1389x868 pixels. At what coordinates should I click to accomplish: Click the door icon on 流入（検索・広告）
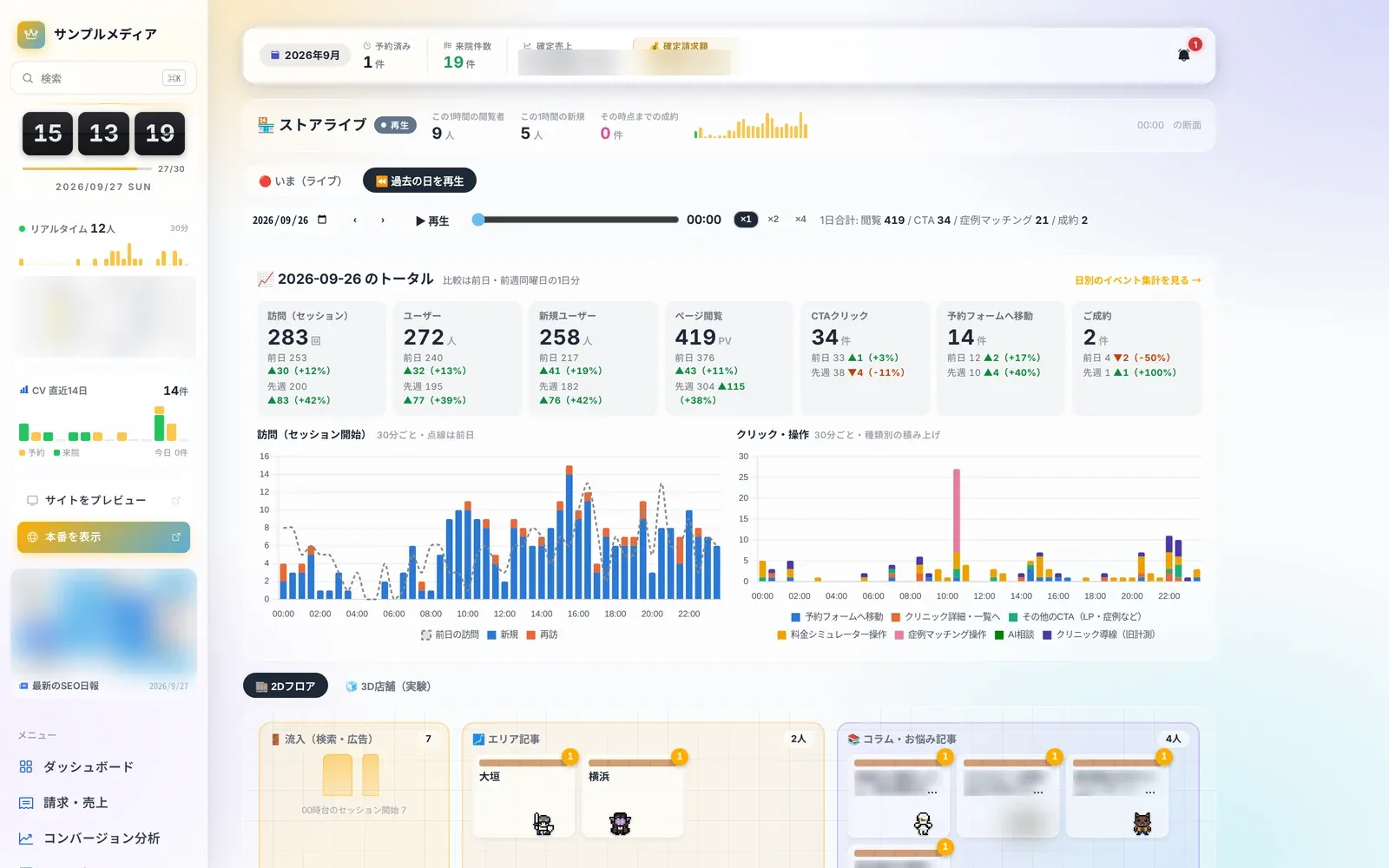pyautogui.click(x=276, y=739)
